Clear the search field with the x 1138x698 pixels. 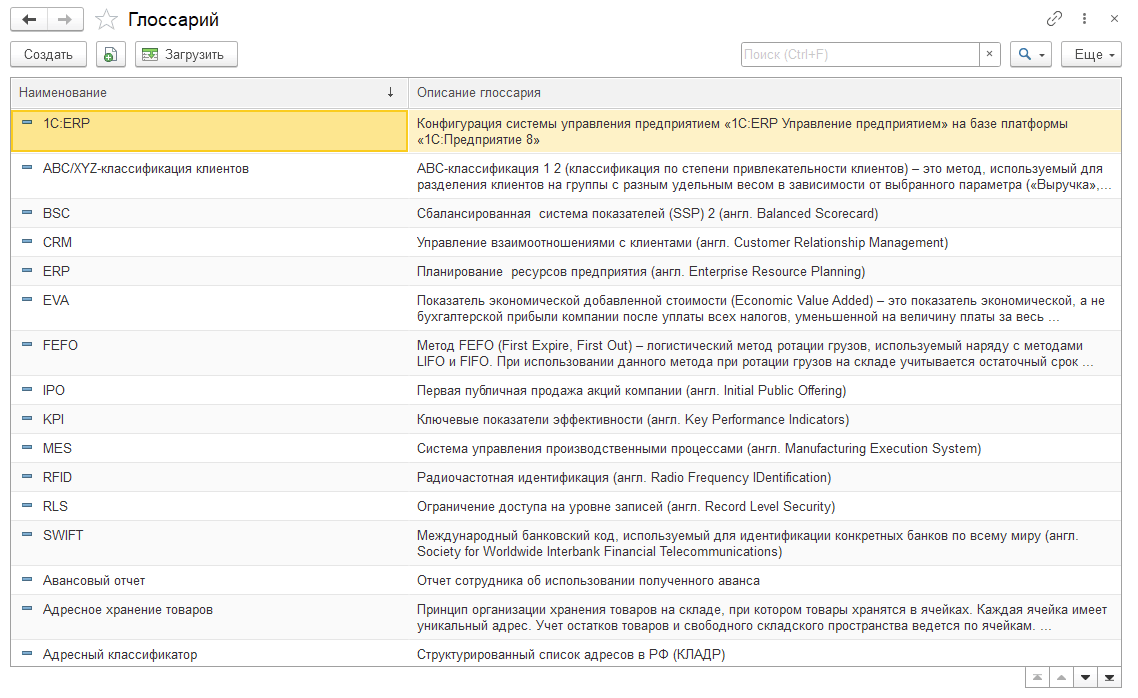click(990, 55)
